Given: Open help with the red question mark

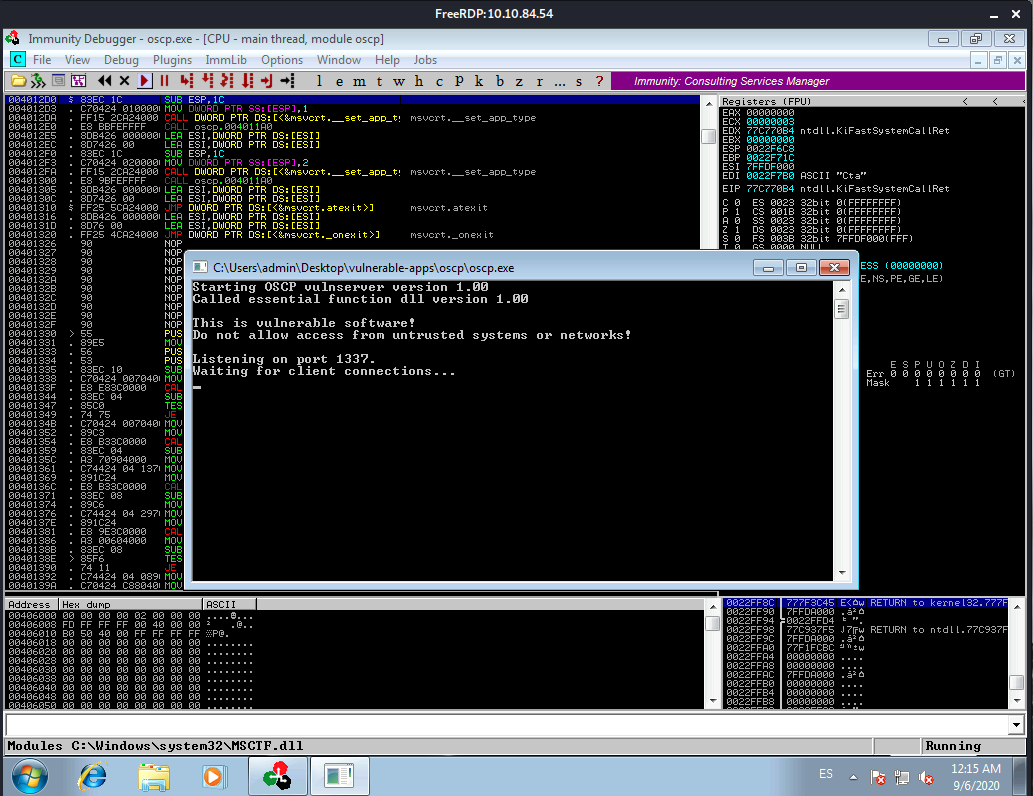Looking at the screenshot, I should coord(599,81).
